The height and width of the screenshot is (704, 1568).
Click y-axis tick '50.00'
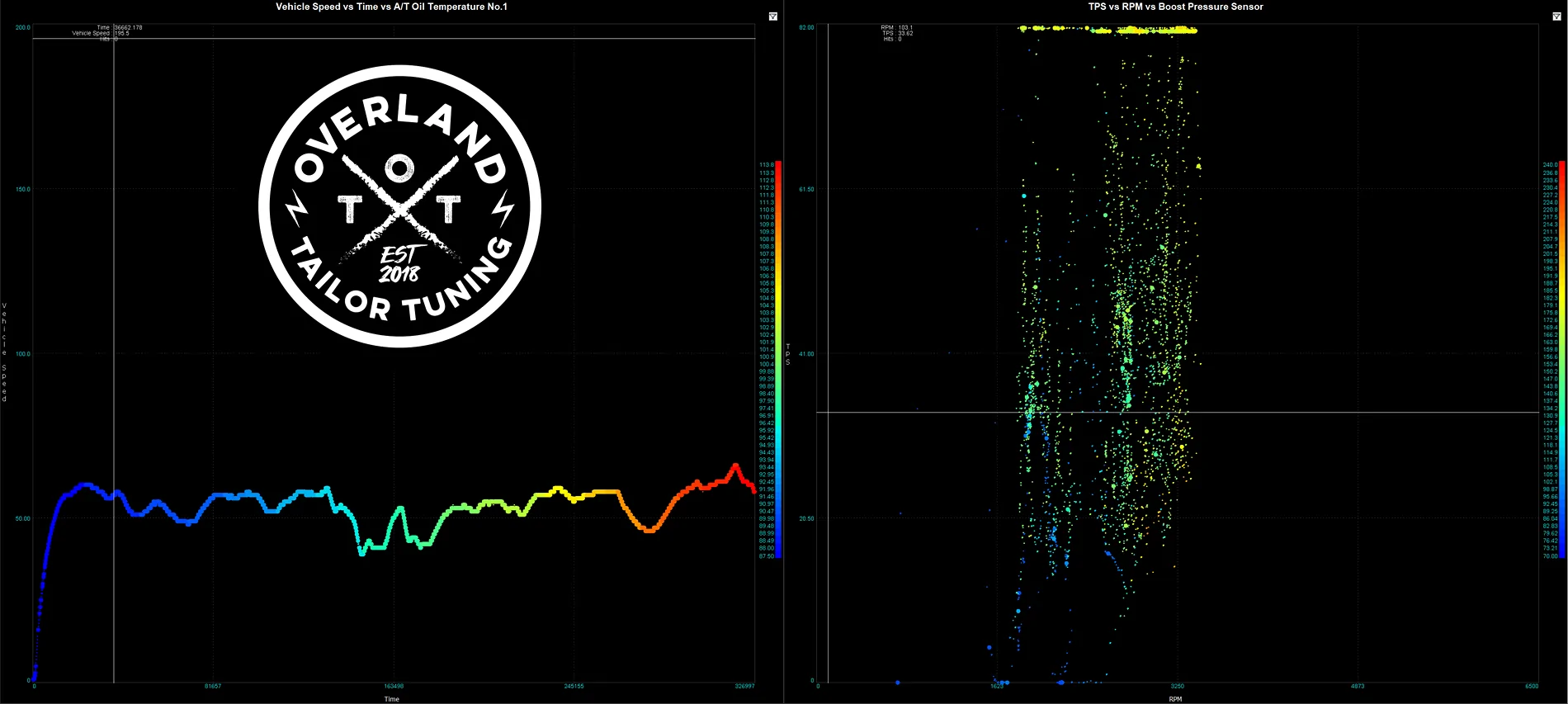[23, 518]
